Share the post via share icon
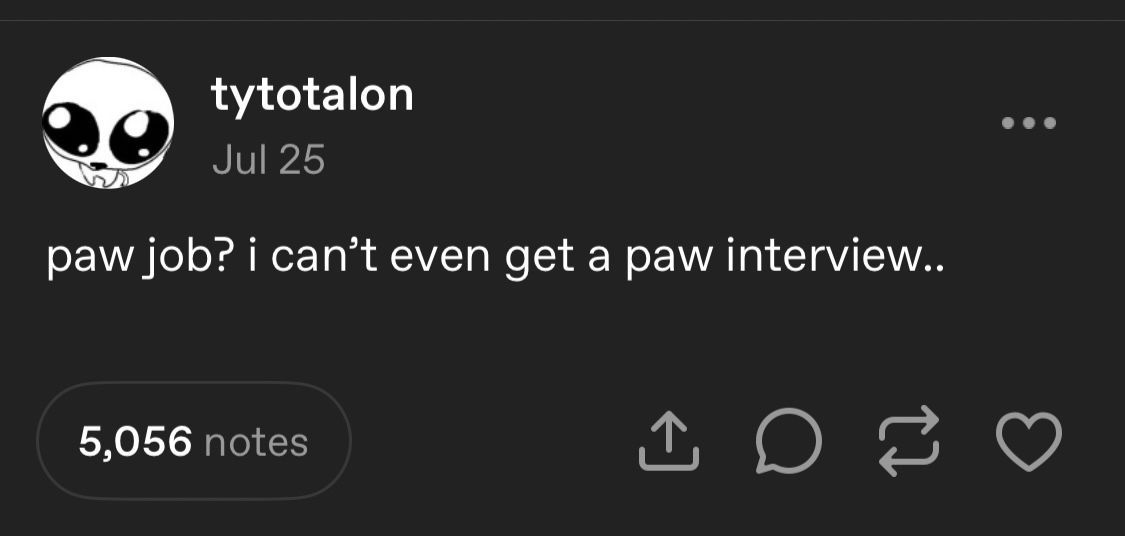1125x536 pixels. coord(667,440)
